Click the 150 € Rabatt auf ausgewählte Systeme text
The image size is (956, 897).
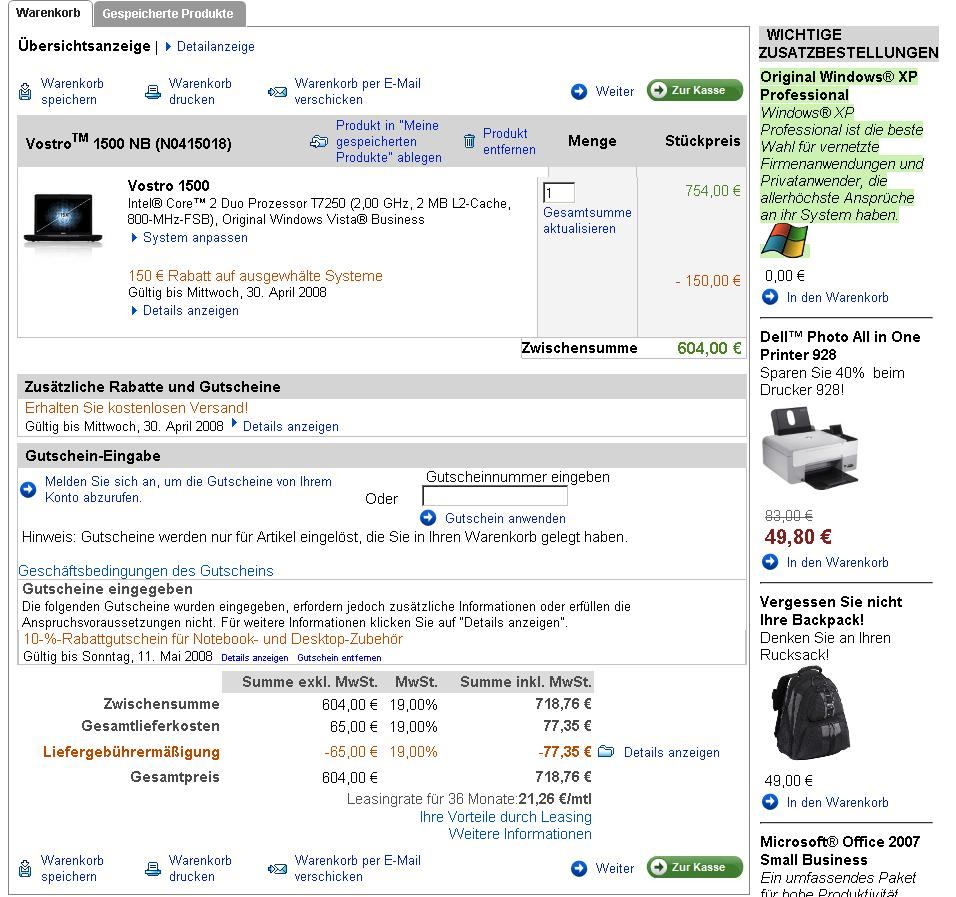pyautogui.click(x=255, y=276)
